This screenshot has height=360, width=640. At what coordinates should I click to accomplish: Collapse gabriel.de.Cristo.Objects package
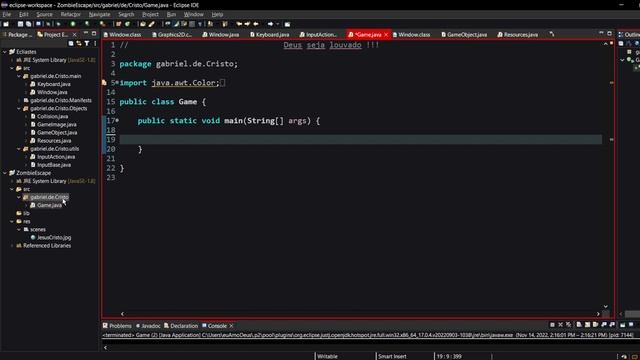pyautogui.click(x=19, y=109)
